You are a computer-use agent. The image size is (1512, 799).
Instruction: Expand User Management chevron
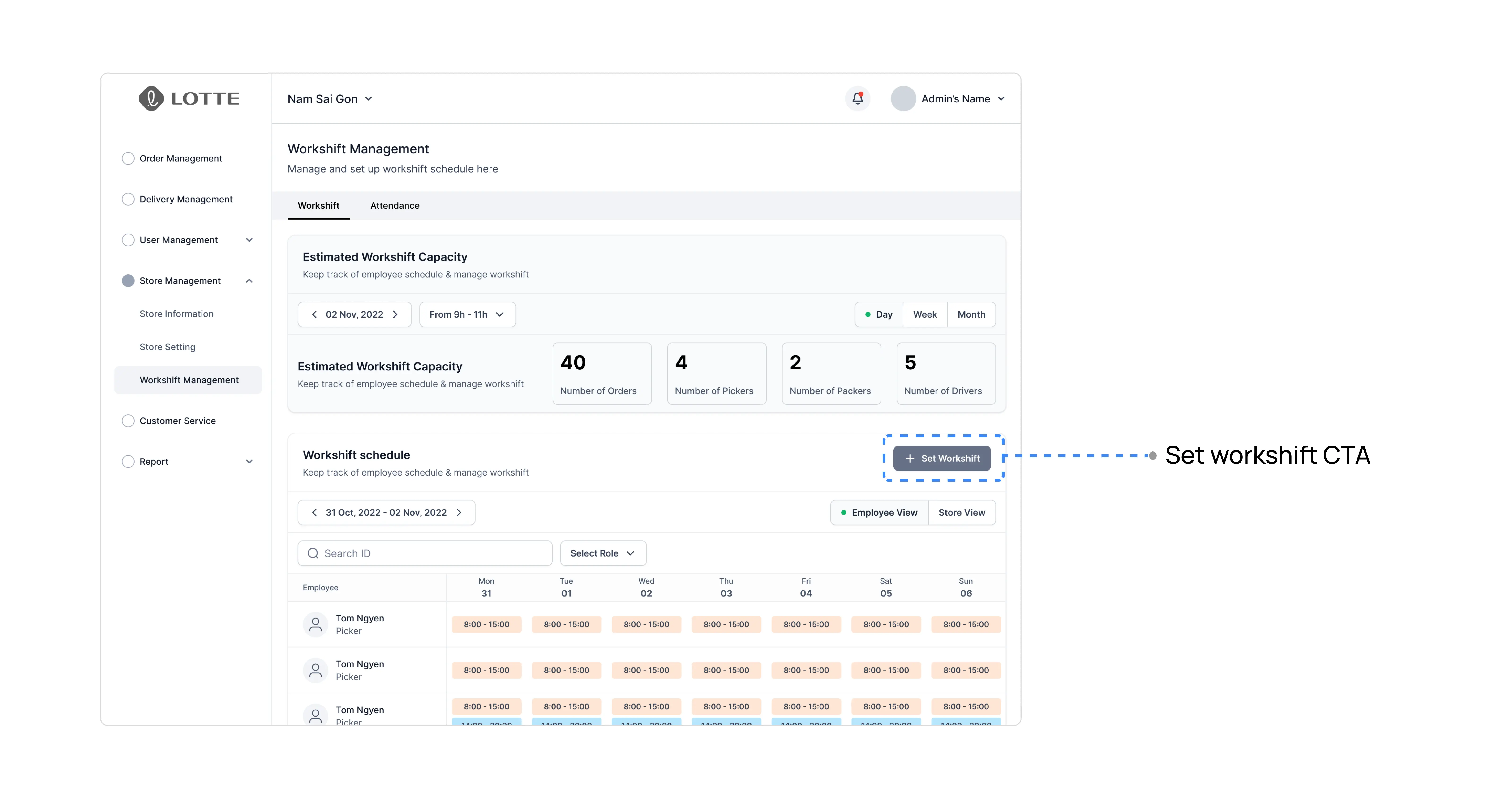249,240
